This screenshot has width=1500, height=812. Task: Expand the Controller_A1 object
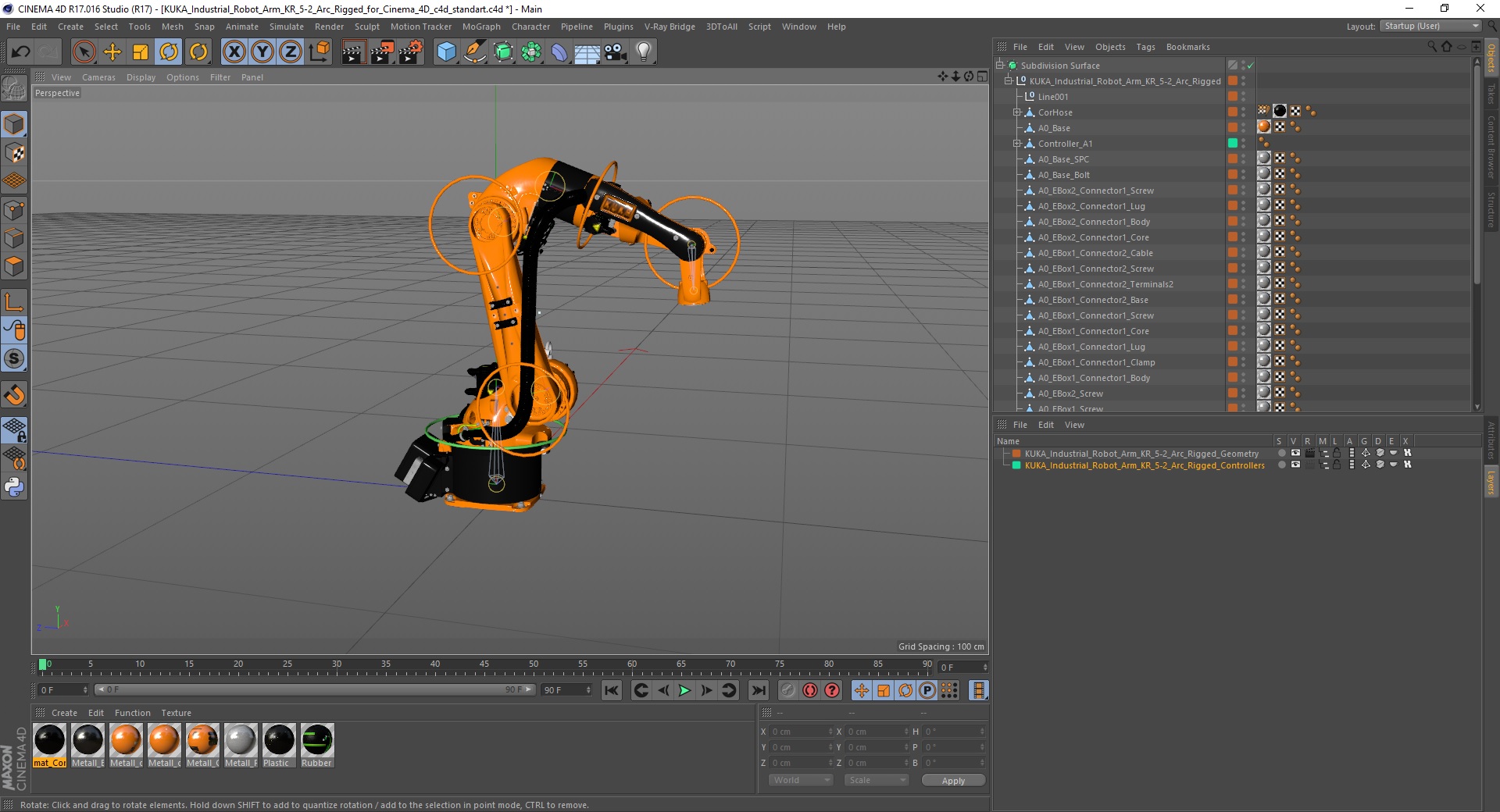[x=1016, y=144]
